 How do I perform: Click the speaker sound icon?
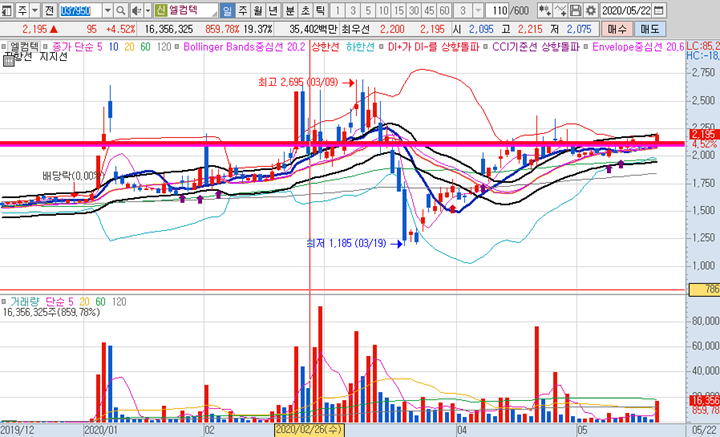136,10
